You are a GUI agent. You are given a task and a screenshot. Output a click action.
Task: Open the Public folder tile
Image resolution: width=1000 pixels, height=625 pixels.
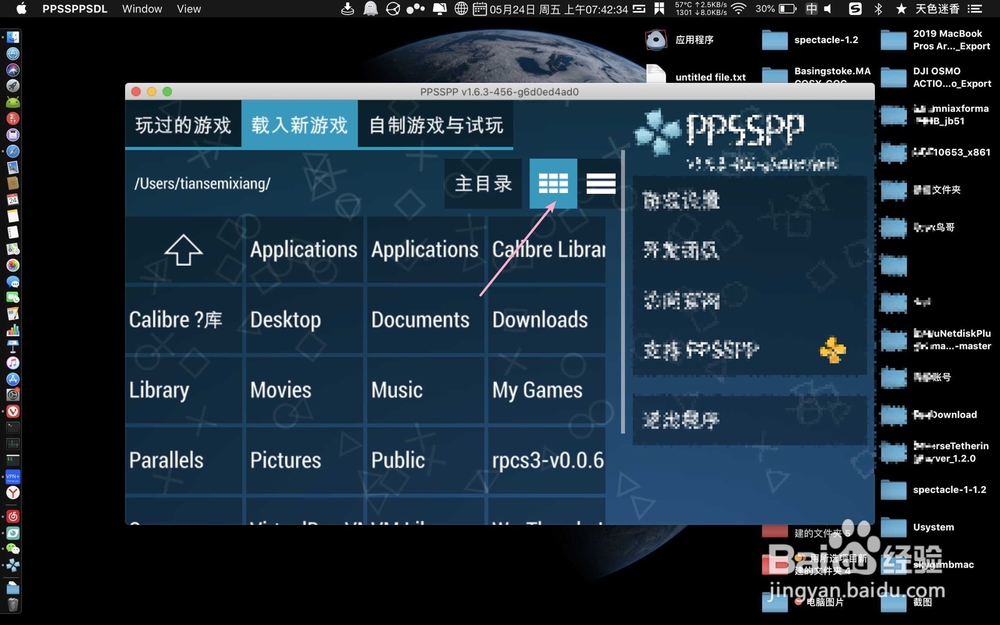click(x=424, y=460)
